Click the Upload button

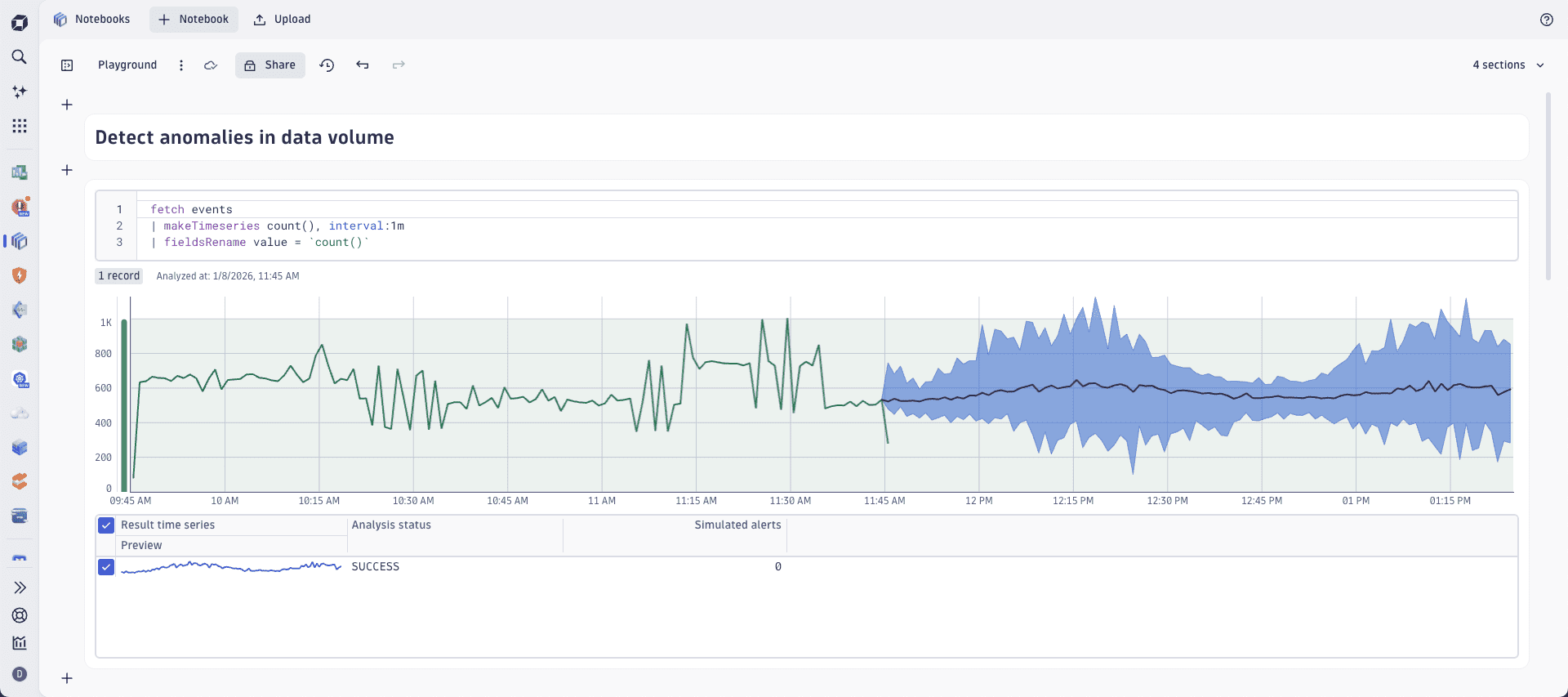(282, 20)
